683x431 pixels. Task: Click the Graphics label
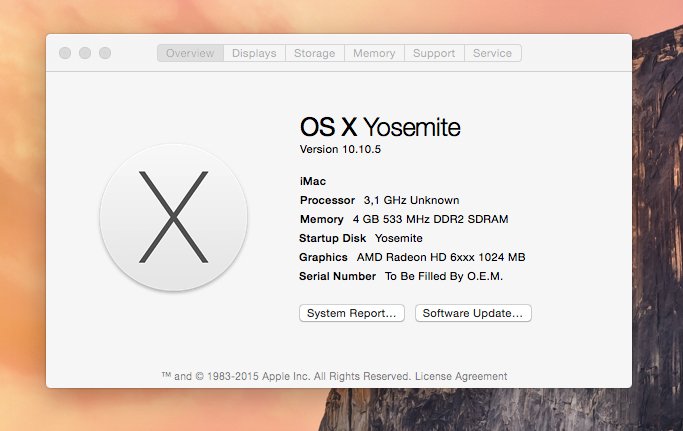(323, 257)
